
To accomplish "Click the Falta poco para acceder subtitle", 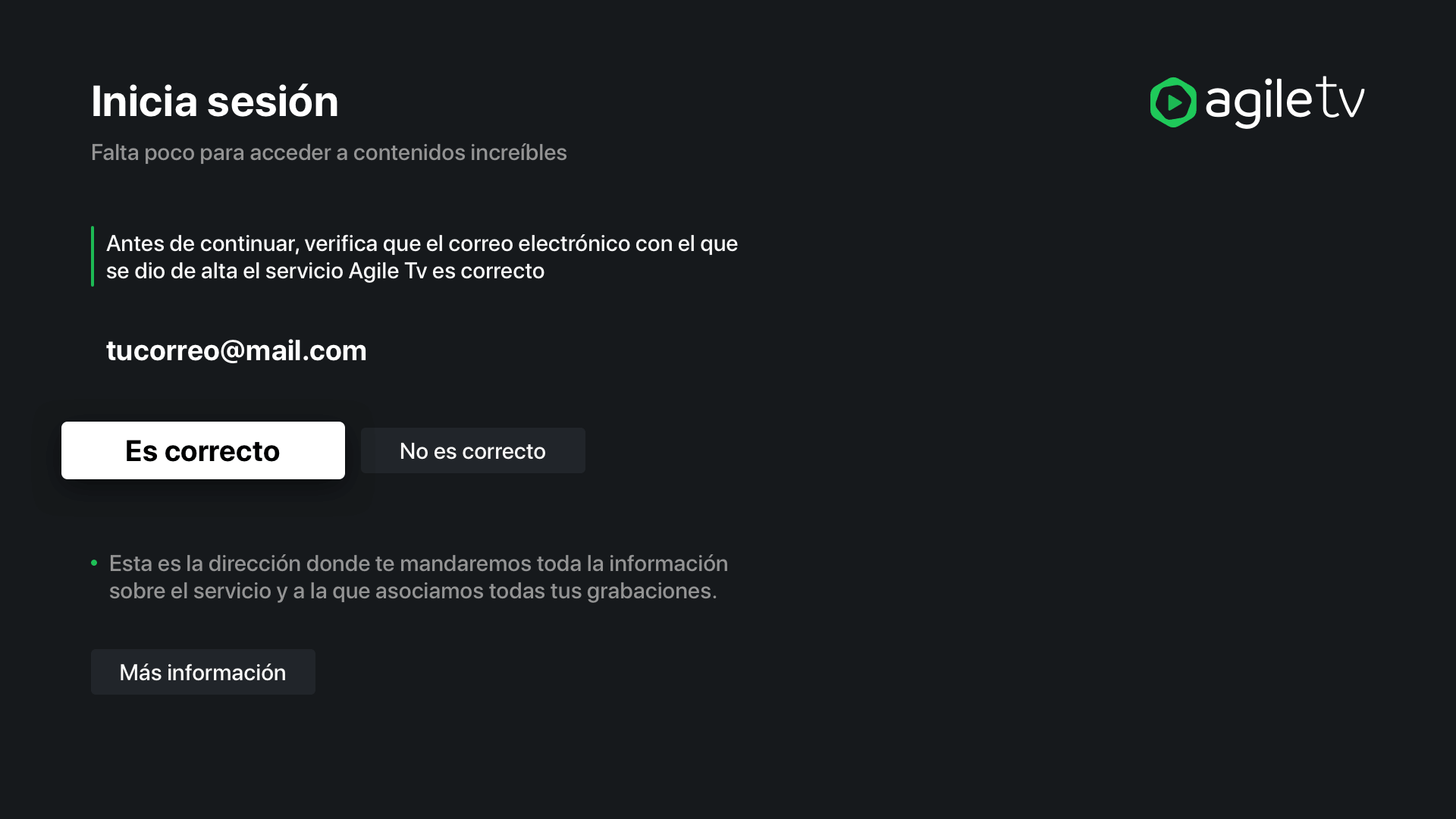I will 329,152.
